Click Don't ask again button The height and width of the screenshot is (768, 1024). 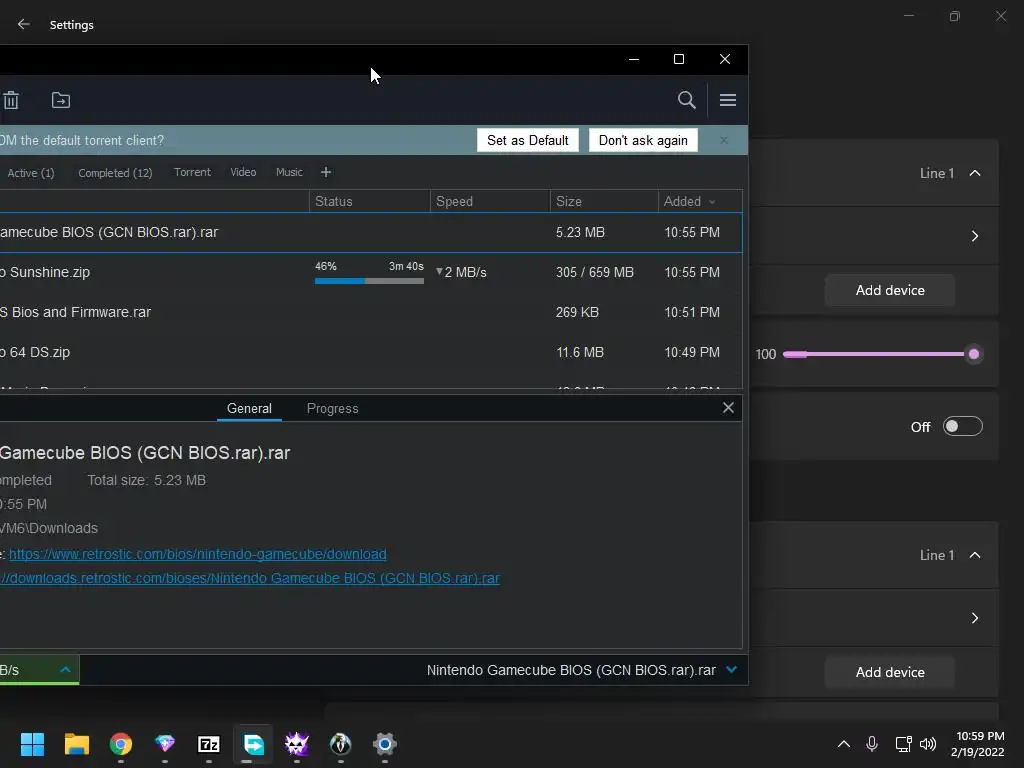point(643,140)
